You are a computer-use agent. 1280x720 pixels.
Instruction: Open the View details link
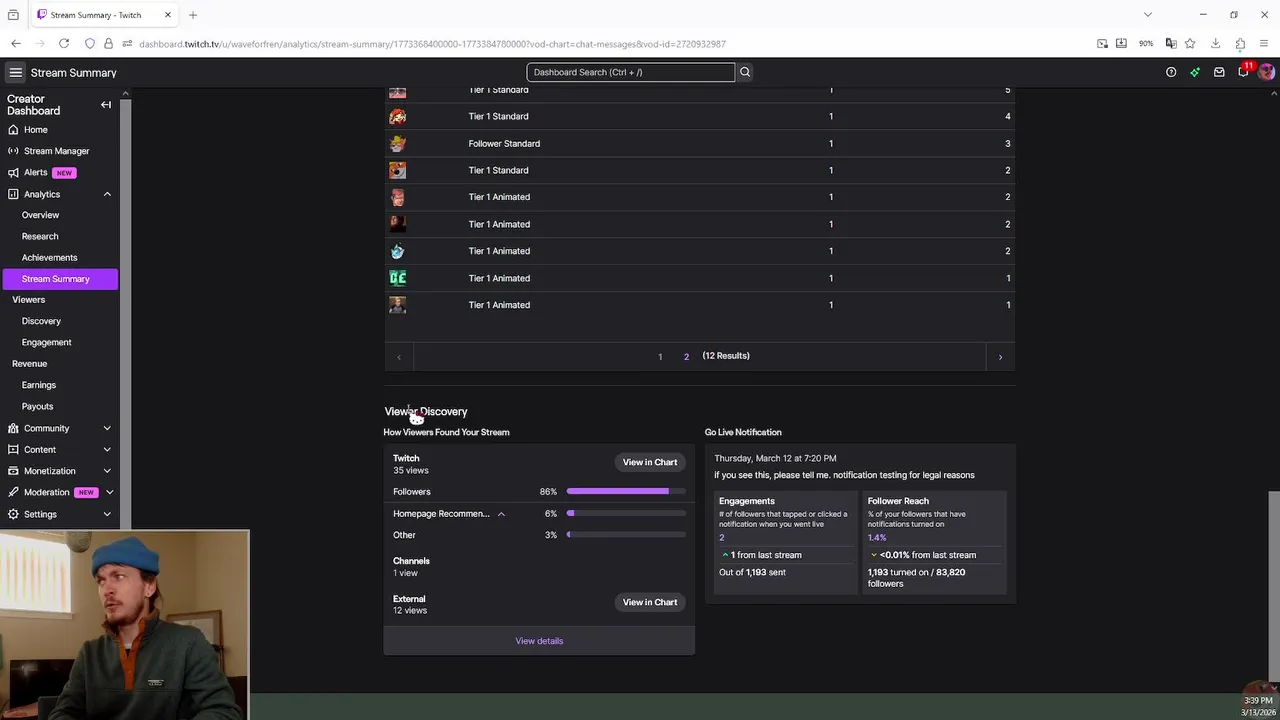[539, 641]
